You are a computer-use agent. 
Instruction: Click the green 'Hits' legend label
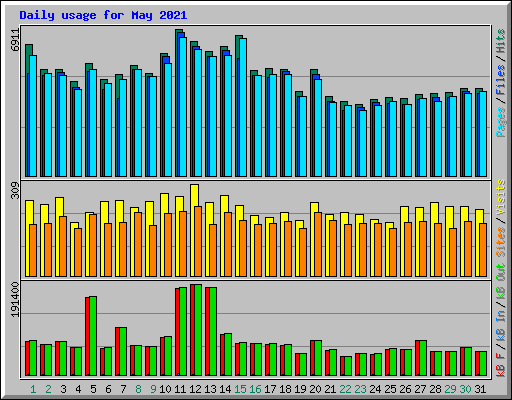click(x=500, y=41)
